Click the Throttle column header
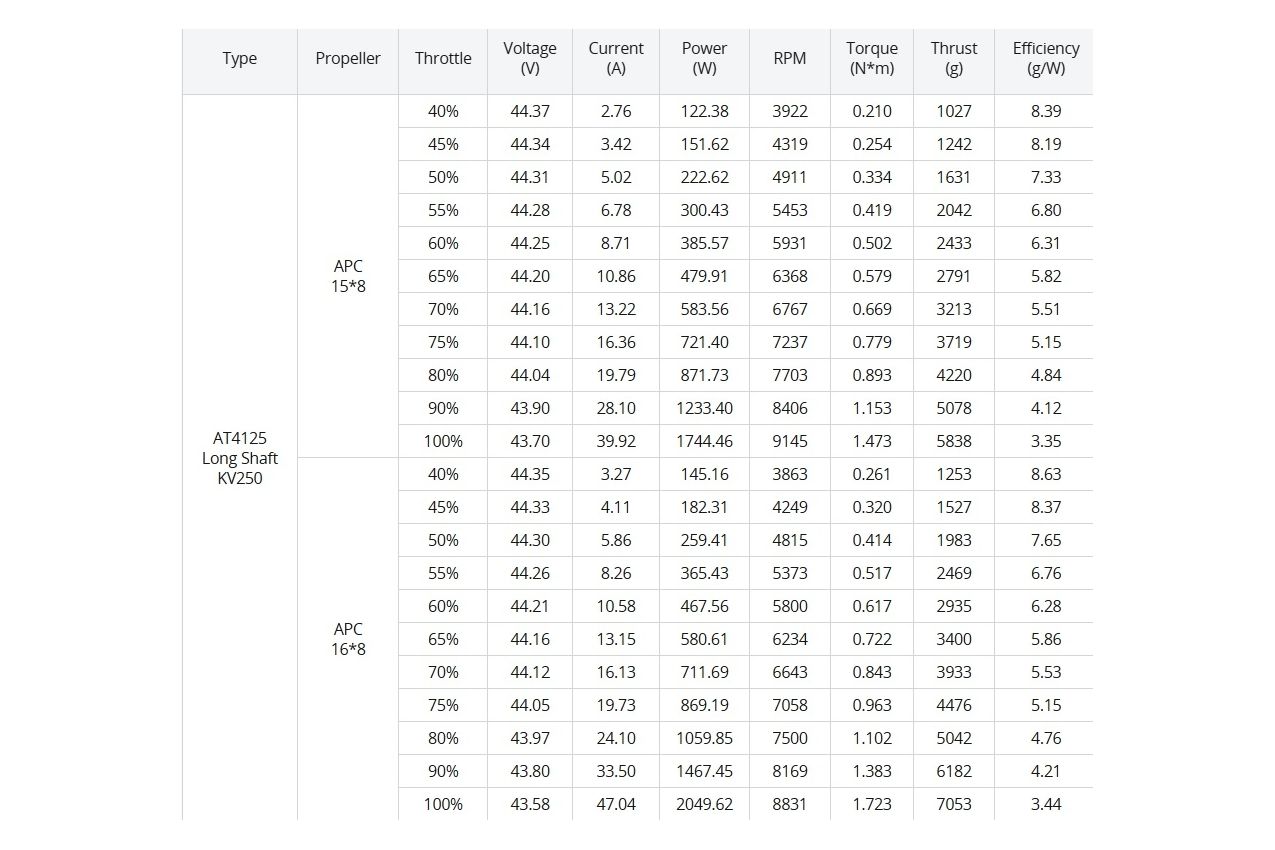Screen dimensions: 1275x850 coord(443,58)
